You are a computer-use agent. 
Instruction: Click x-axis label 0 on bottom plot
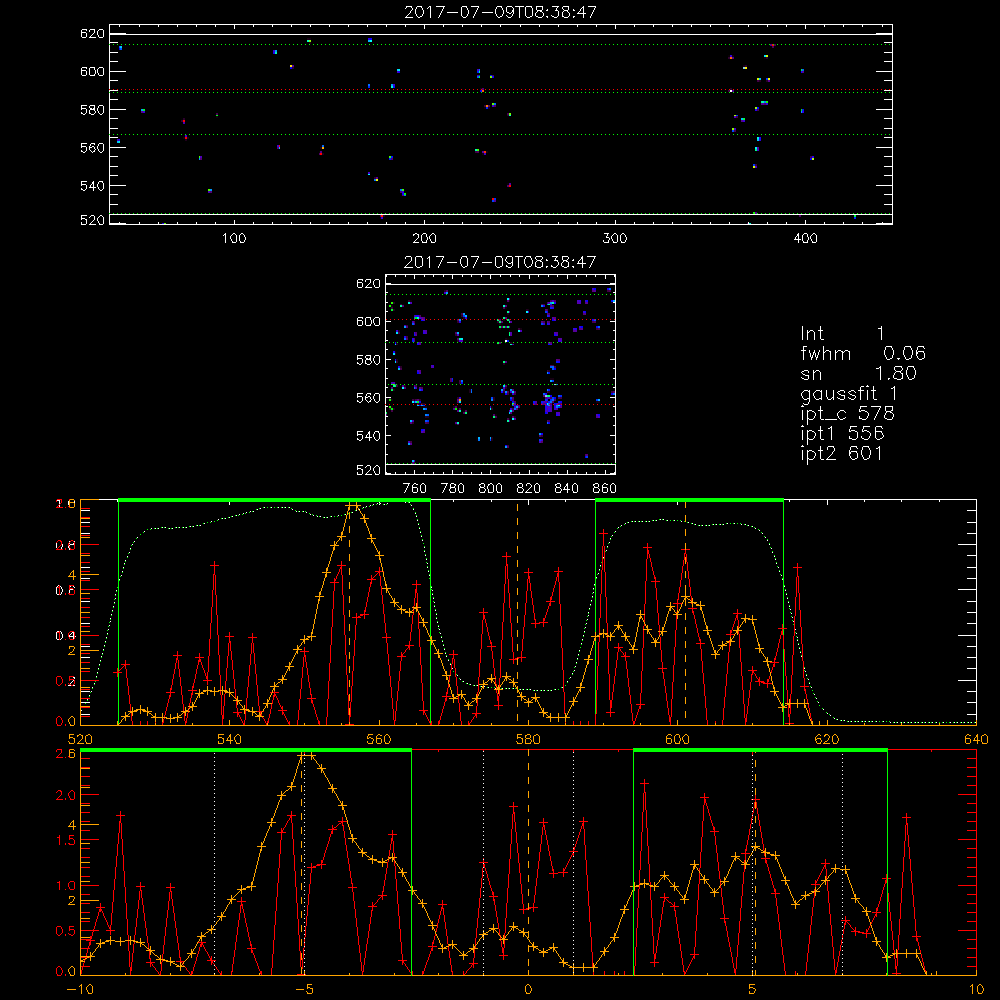click(528, 989)
